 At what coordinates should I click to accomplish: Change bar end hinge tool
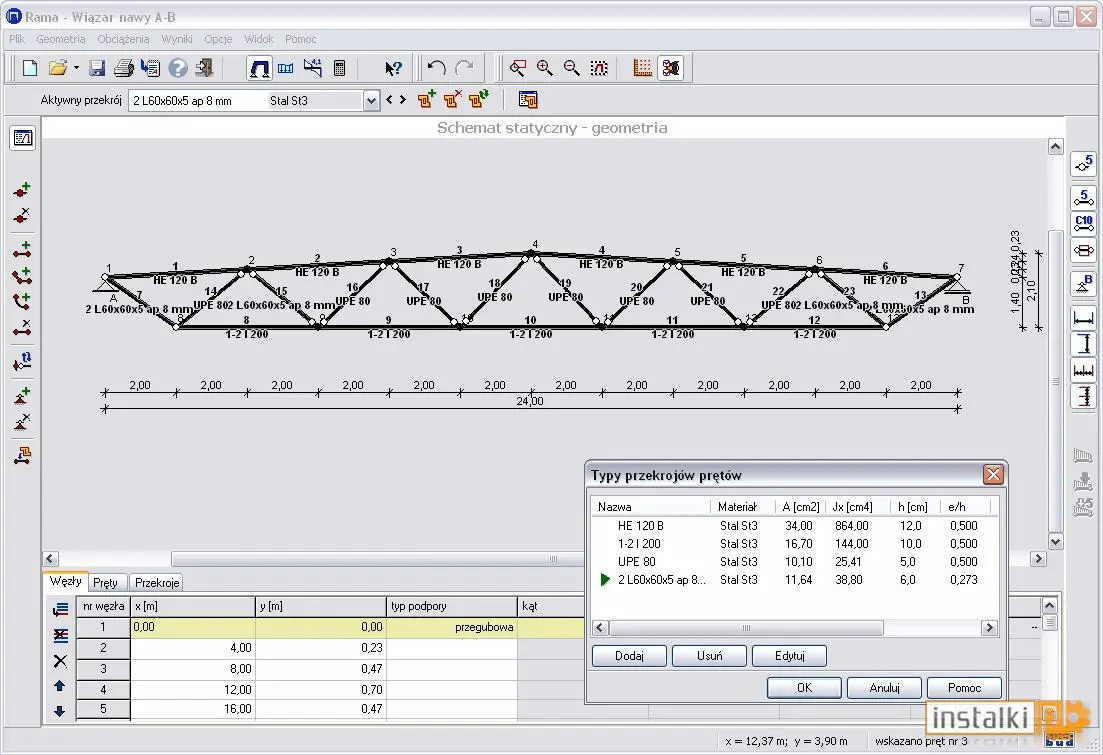(23, 362)
